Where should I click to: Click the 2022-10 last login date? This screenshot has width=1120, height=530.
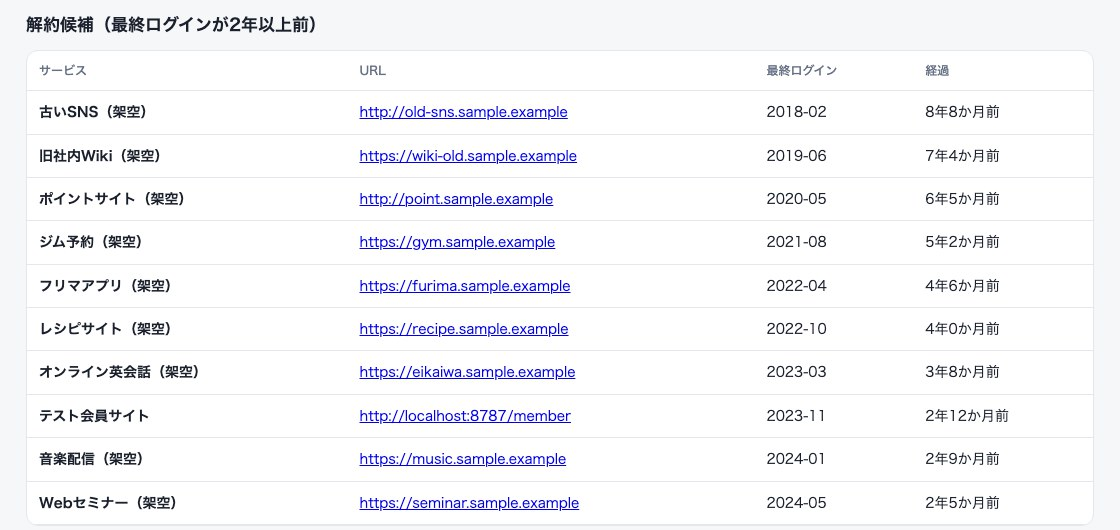[x=796, y=329]
